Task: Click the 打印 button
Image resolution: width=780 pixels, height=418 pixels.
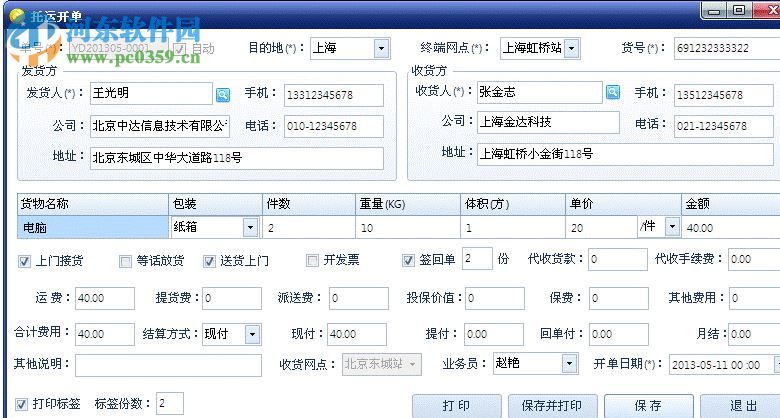Action: [x=456, y=406]
